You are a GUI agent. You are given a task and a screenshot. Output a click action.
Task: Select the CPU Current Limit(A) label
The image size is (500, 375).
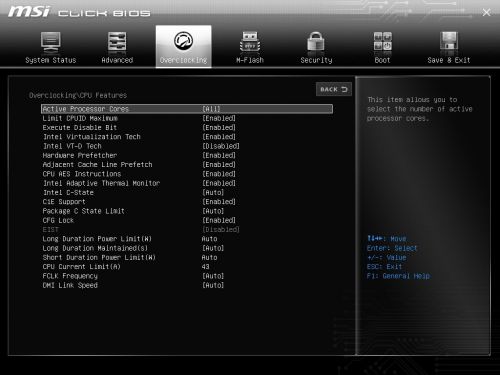click(x=81, y=267)
